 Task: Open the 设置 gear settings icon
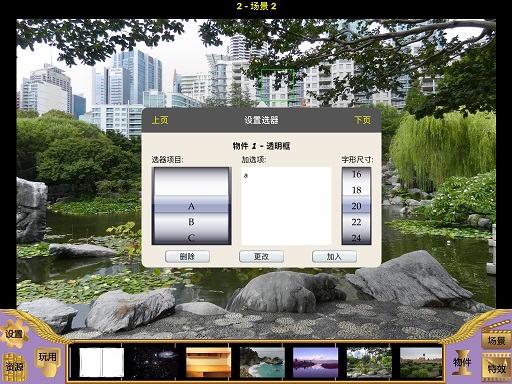click(x=14, y=334)
